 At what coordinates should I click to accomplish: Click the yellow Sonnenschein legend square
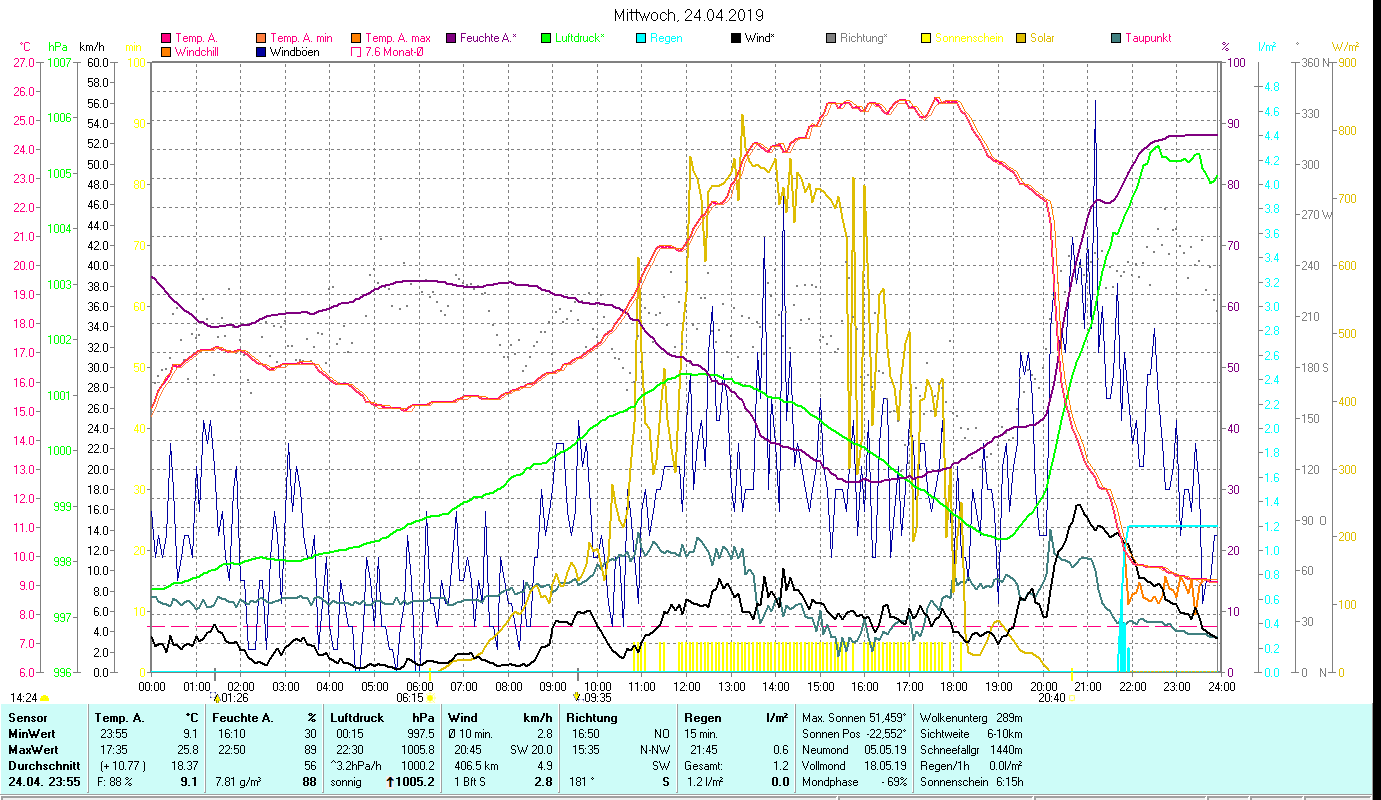(x=925, y=39)
